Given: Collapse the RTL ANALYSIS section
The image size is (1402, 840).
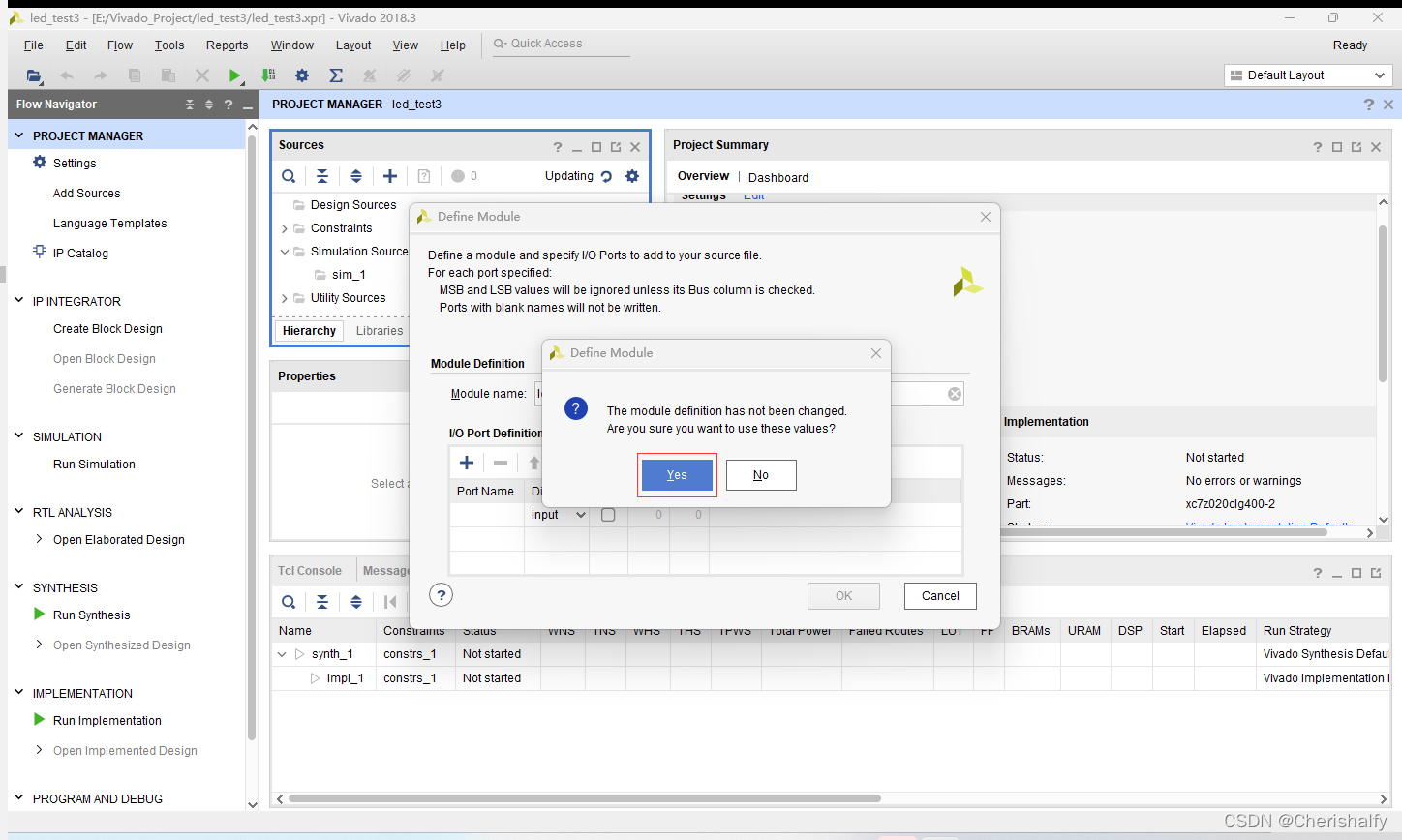Looking at the screenshot, I should [18, 512].
